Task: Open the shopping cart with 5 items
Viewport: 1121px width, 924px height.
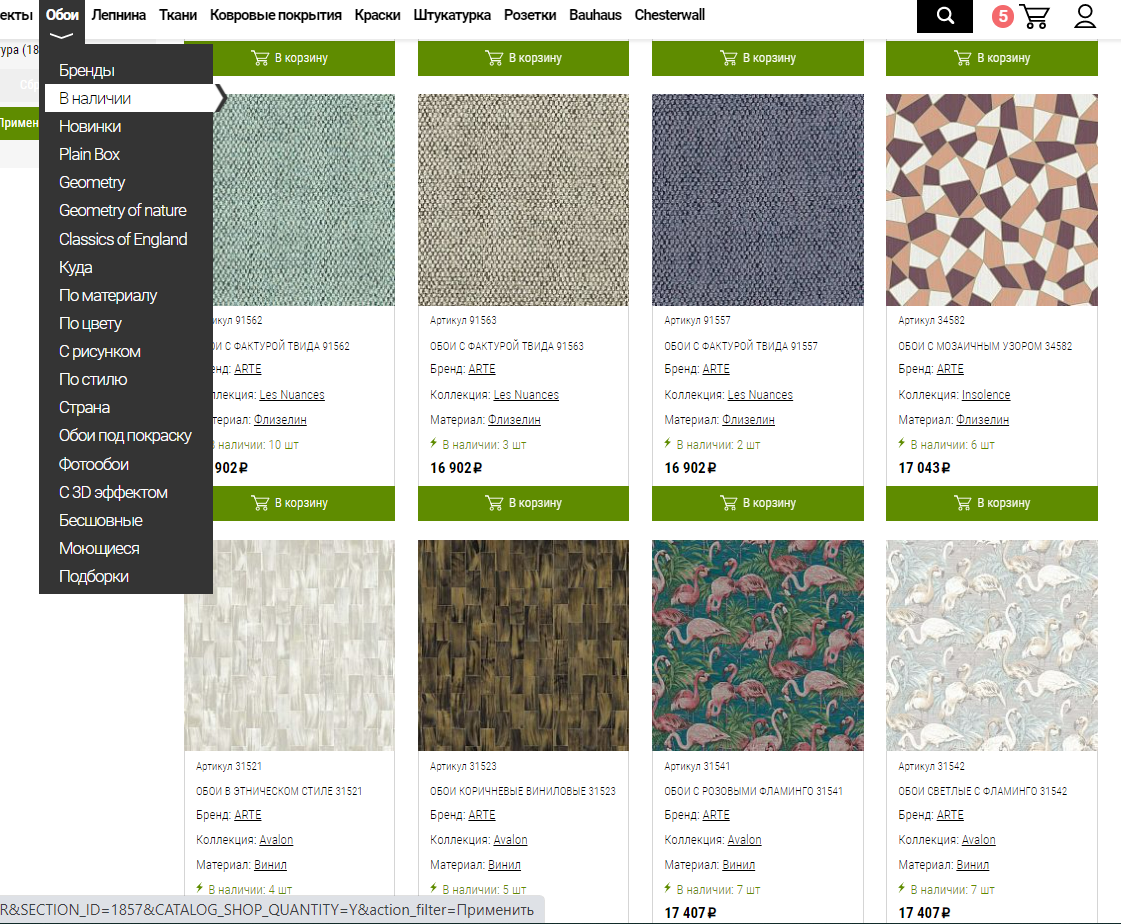Action: pos(1034,16)
